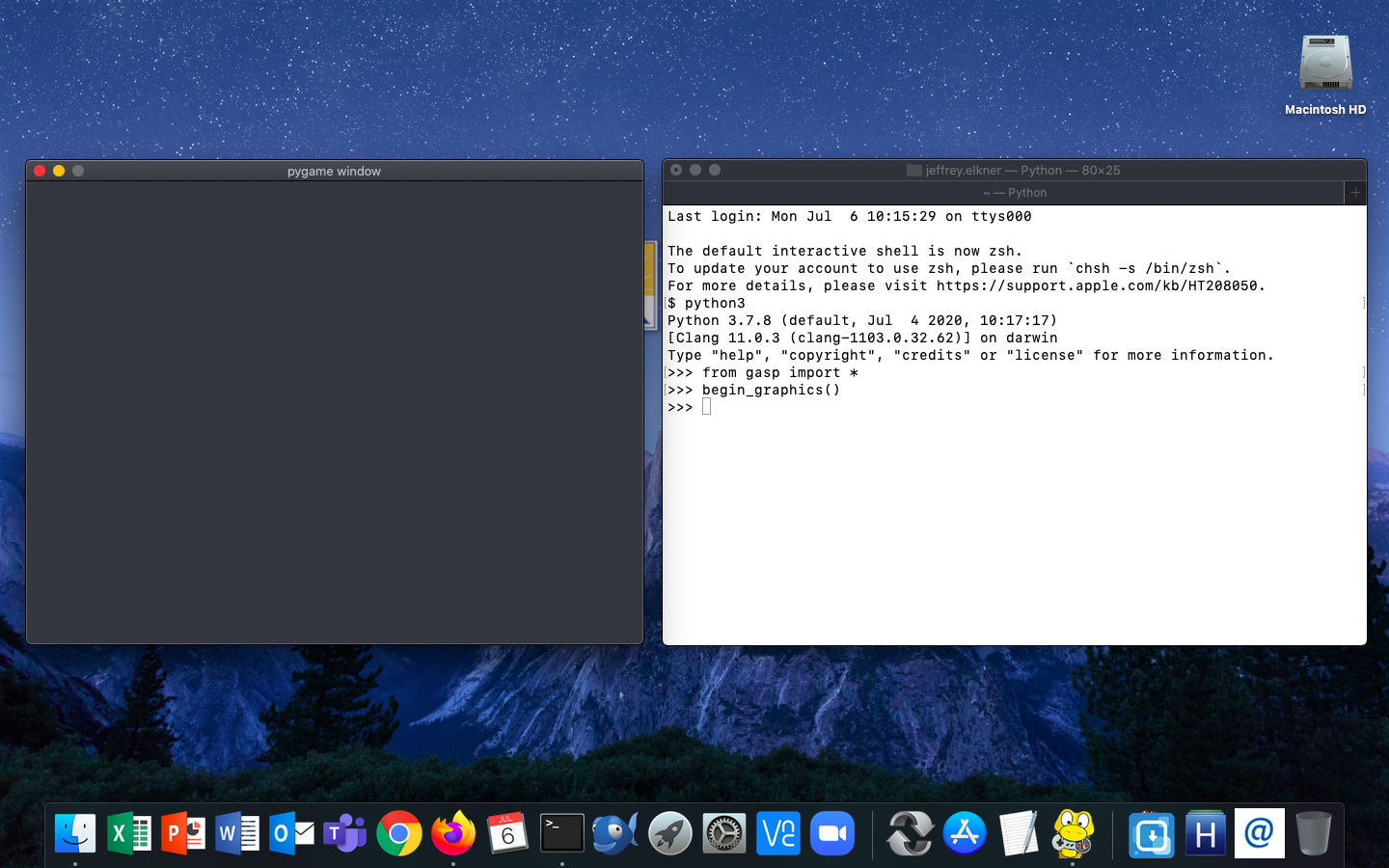1389x868 pixels.
Task: Open Microsoft Teams in the dock
Action: (x=345, y=834)
